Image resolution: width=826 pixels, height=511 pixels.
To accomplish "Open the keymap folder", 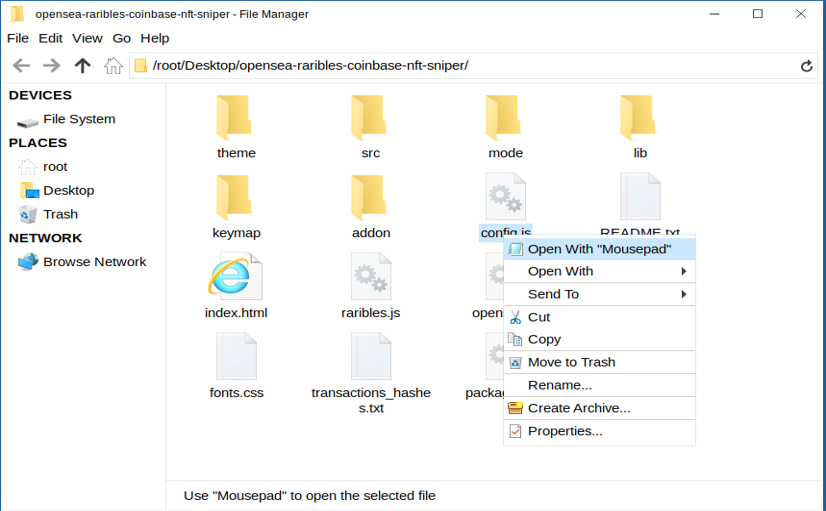I will tap(235, 198).
